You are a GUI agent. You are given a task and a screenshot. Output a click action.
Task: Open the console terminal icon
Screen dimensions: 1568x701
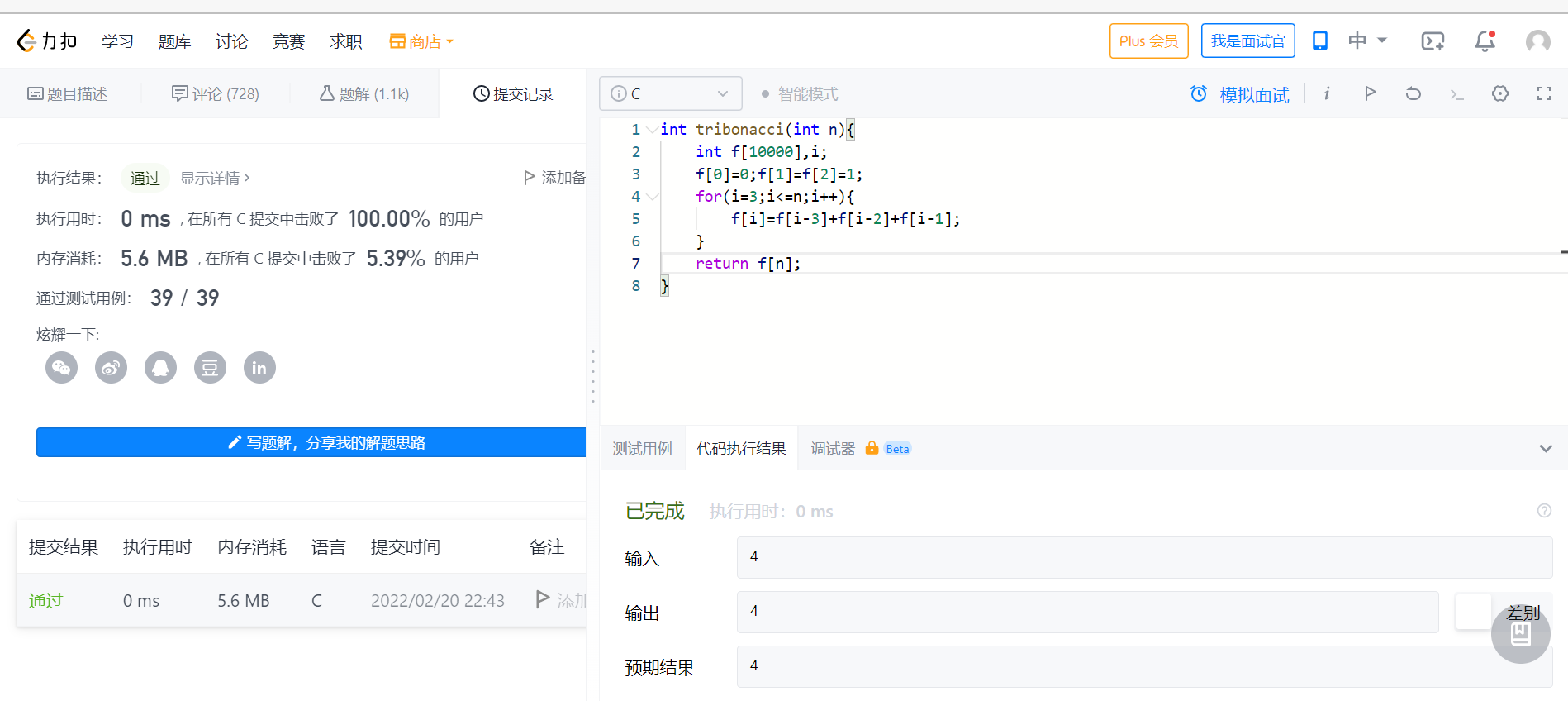(x=1456, y=94)
